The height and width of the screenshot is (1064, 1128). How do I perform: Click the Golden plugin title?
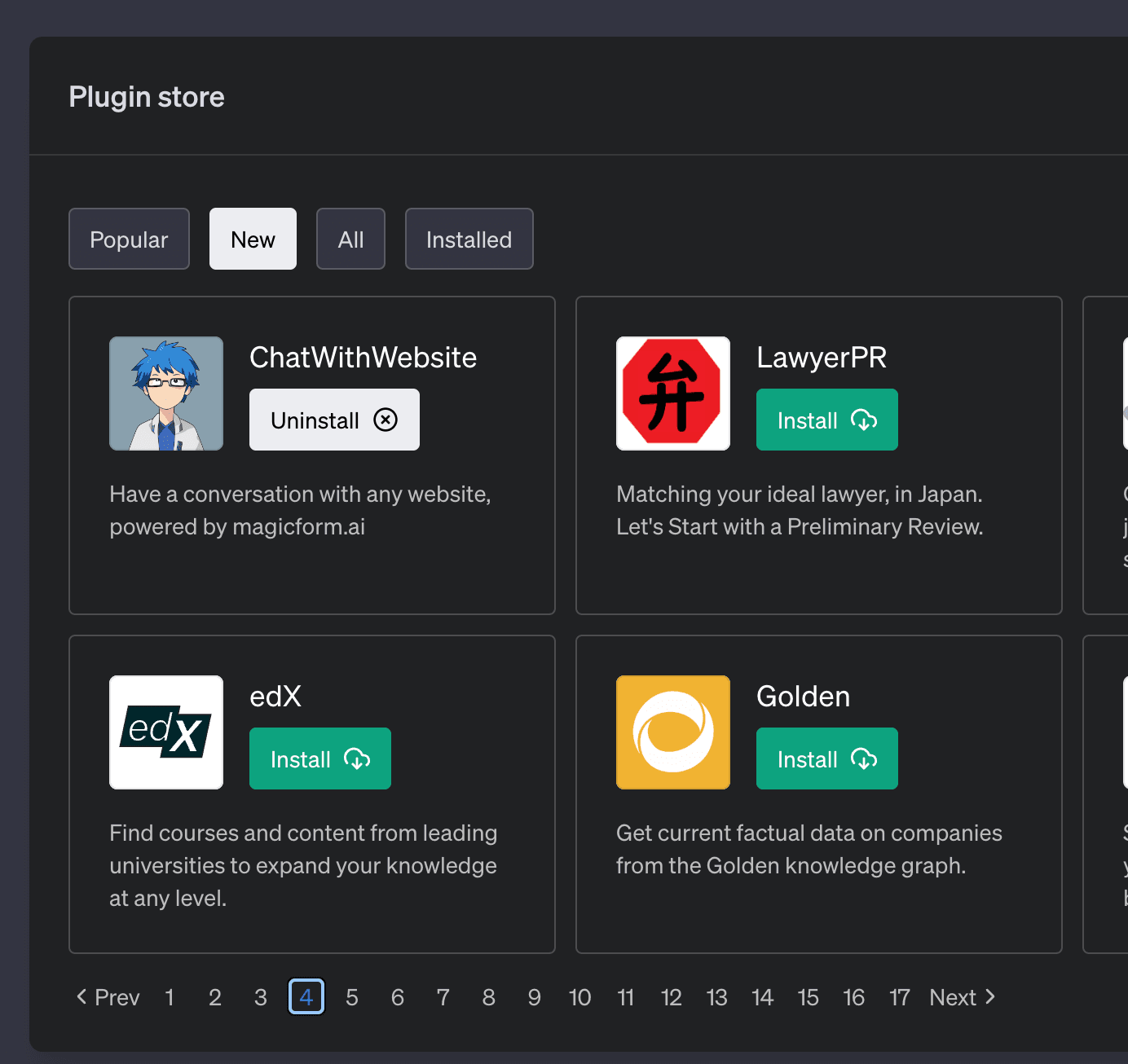pos(804,697)
